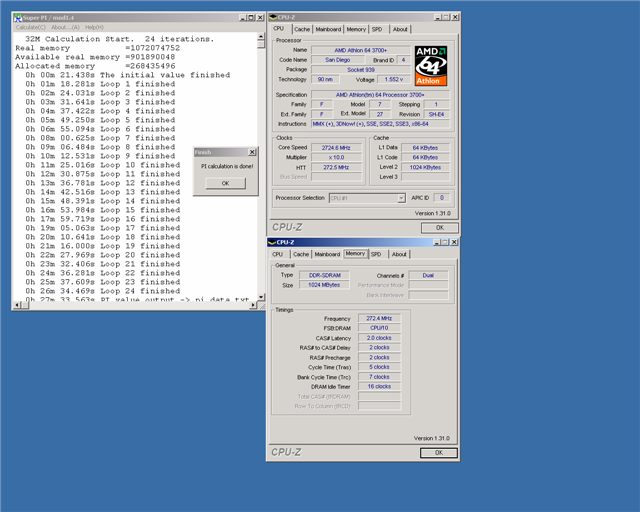The image size is (640, 512).
Task: Open the Calculate menu in Super PI
Action: coord(30,27)
